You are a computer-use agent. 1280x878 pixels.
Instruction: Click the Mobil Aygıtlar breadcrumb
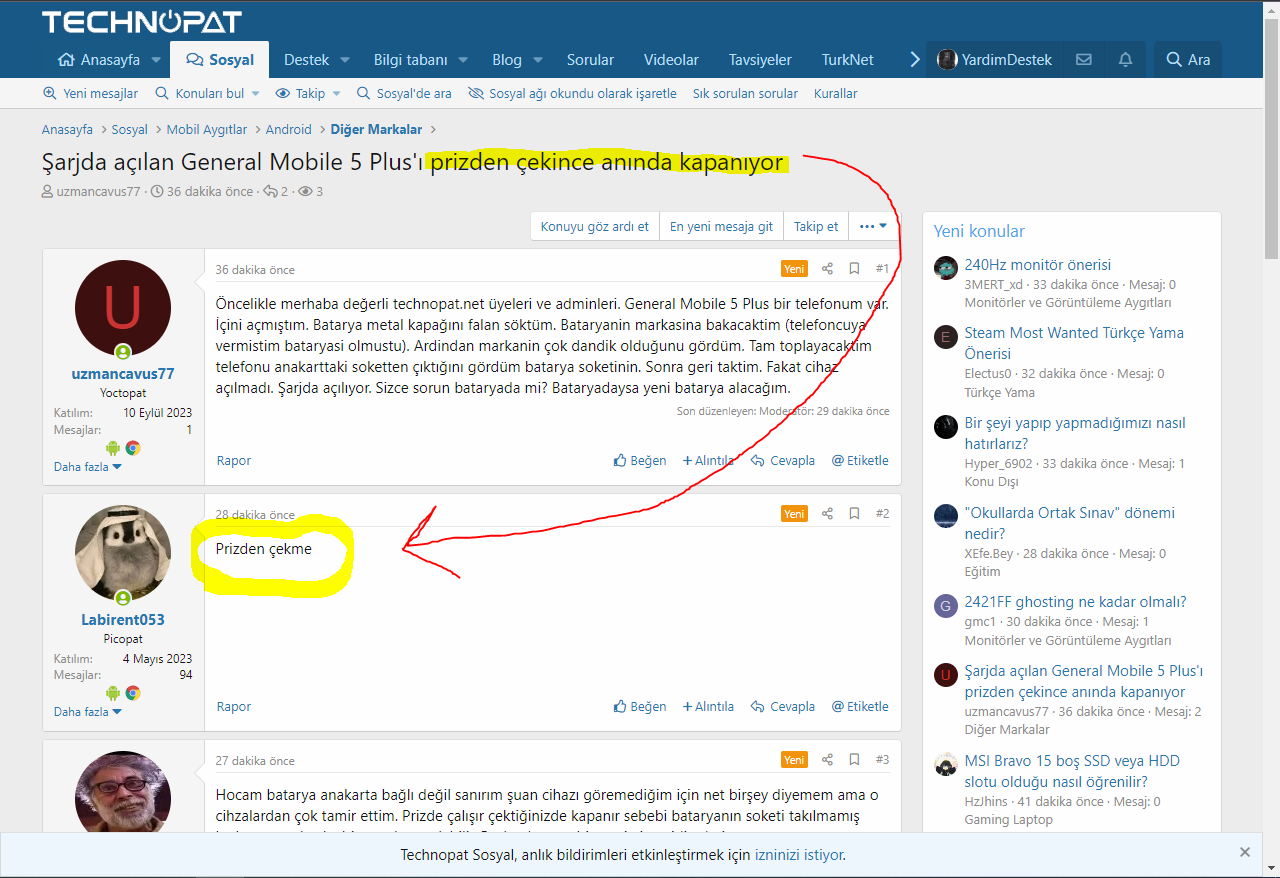[x=207, y=130]
